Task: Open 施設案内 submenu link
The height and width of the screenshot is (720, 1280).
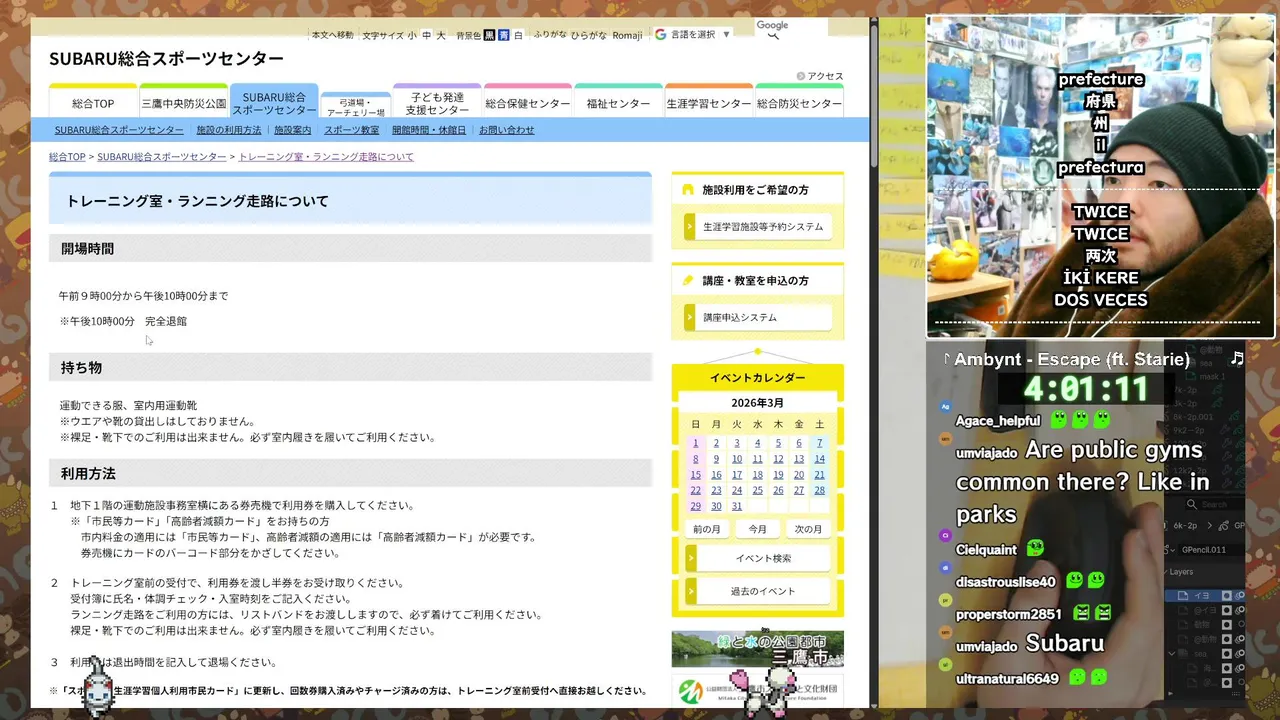Action: (x=293, y=130)
